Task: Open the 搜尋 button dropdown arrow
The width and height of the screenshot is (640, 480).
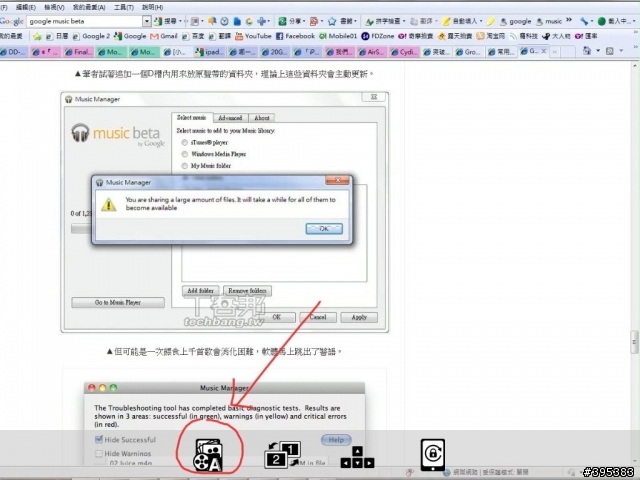Action: (180, 21)
